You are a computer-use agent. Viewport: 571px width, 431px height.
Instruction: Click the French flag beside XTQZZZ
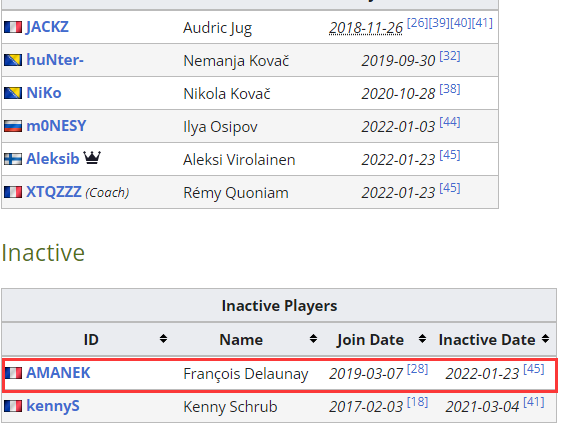pos(13,192)
